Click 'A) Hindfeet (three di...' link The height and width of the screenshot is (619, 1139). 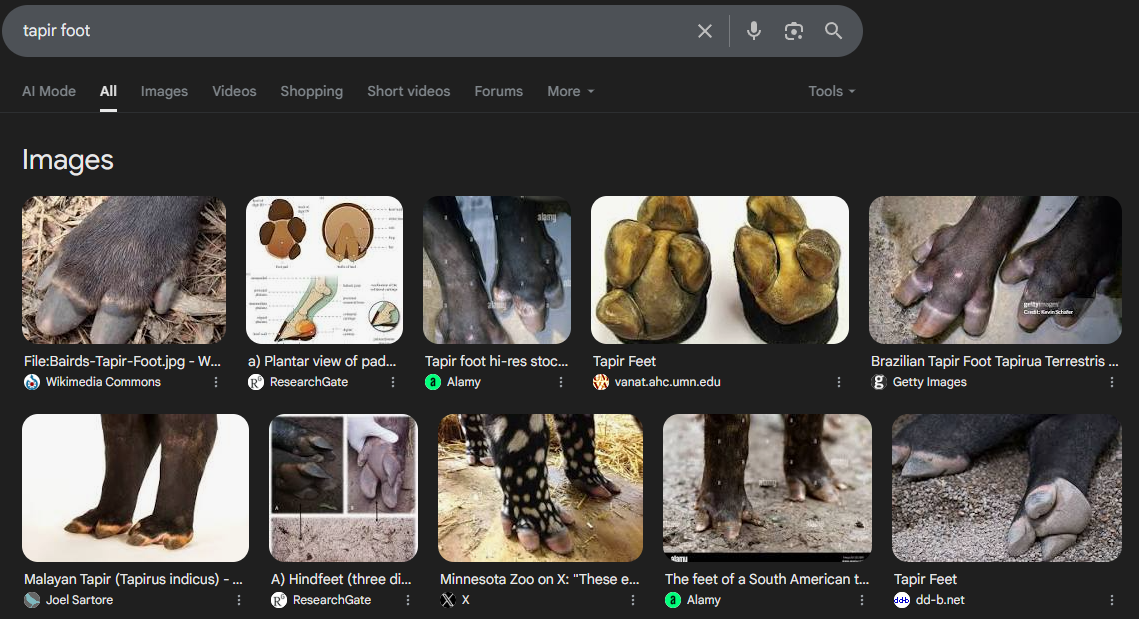341,579
